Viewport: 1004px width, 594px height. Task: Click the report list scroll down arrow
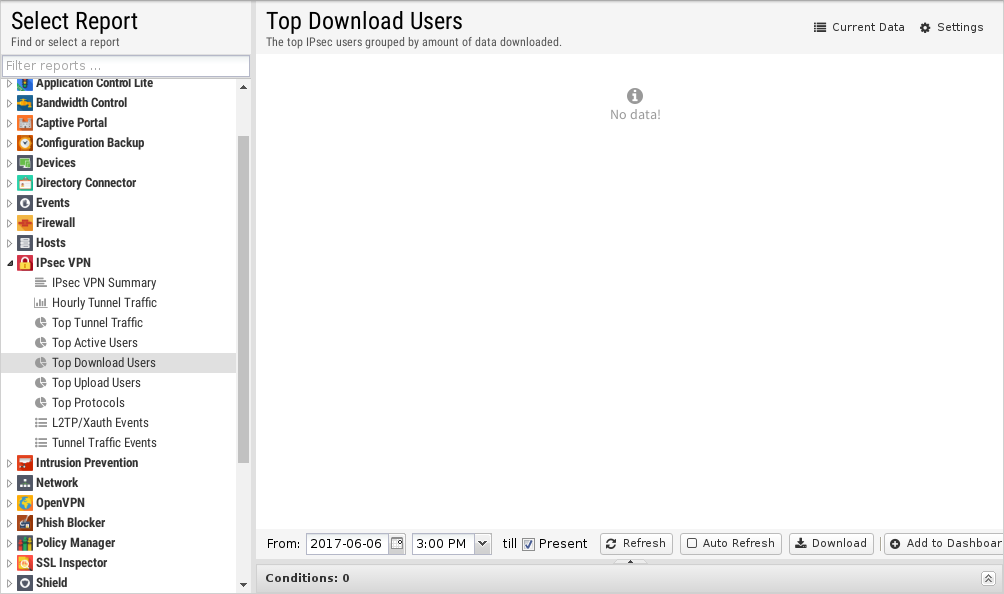click(x=243, y=584)
